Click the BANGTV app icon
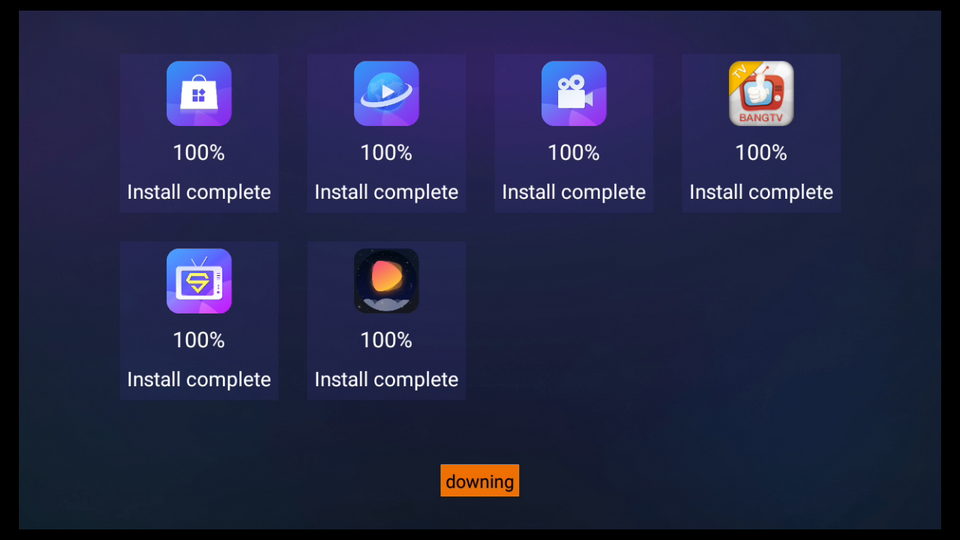This screenshot has width=960, height=540. tap(761, 94)
